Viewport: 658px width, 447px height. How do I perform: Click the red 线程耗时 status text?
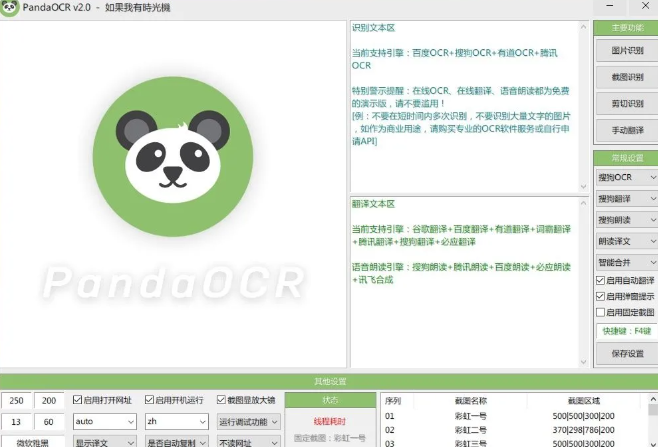(x=329, y=421)
